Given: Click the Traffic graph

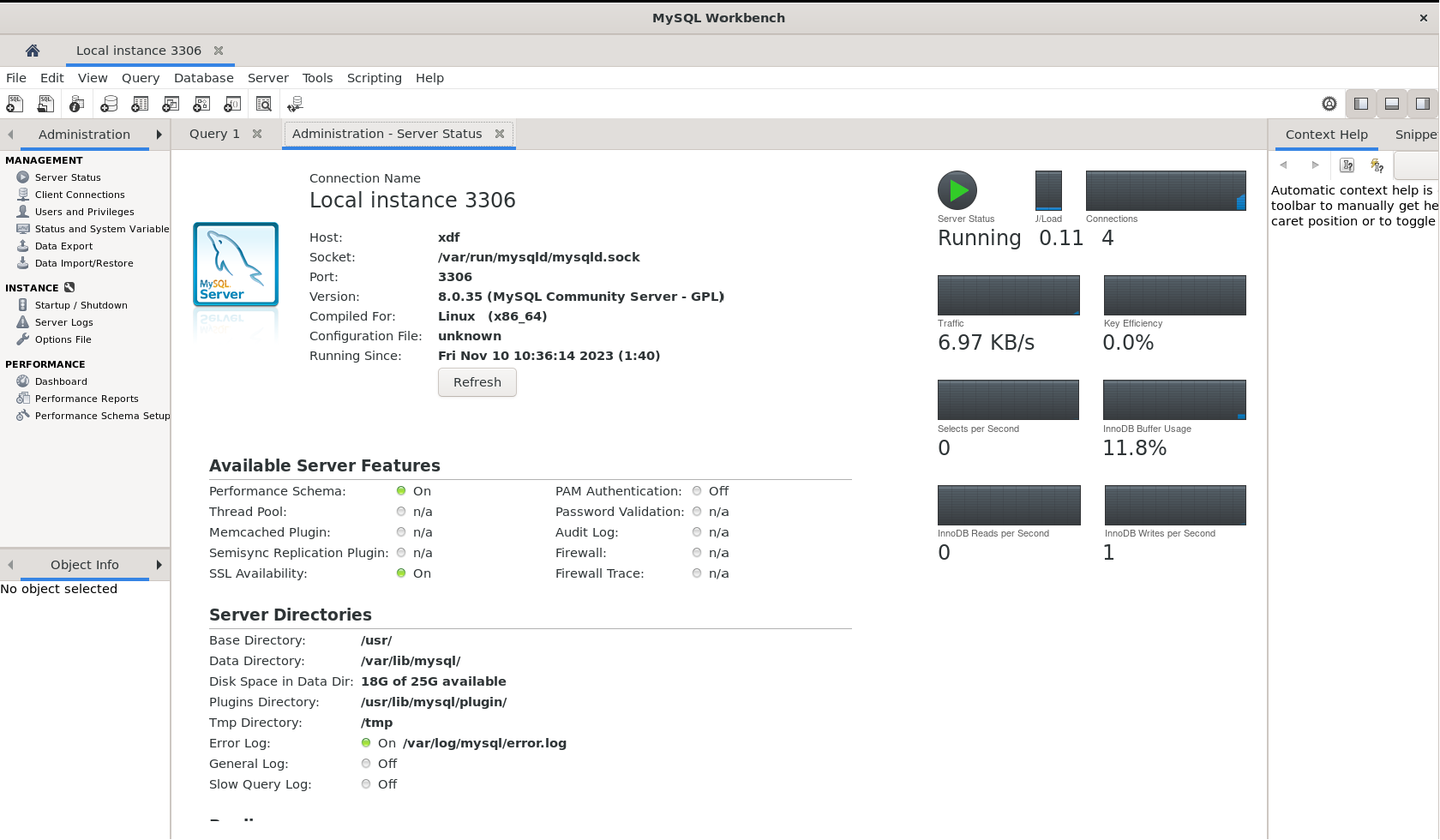Looking at the screenshot, I should (x=1009, y=295).
